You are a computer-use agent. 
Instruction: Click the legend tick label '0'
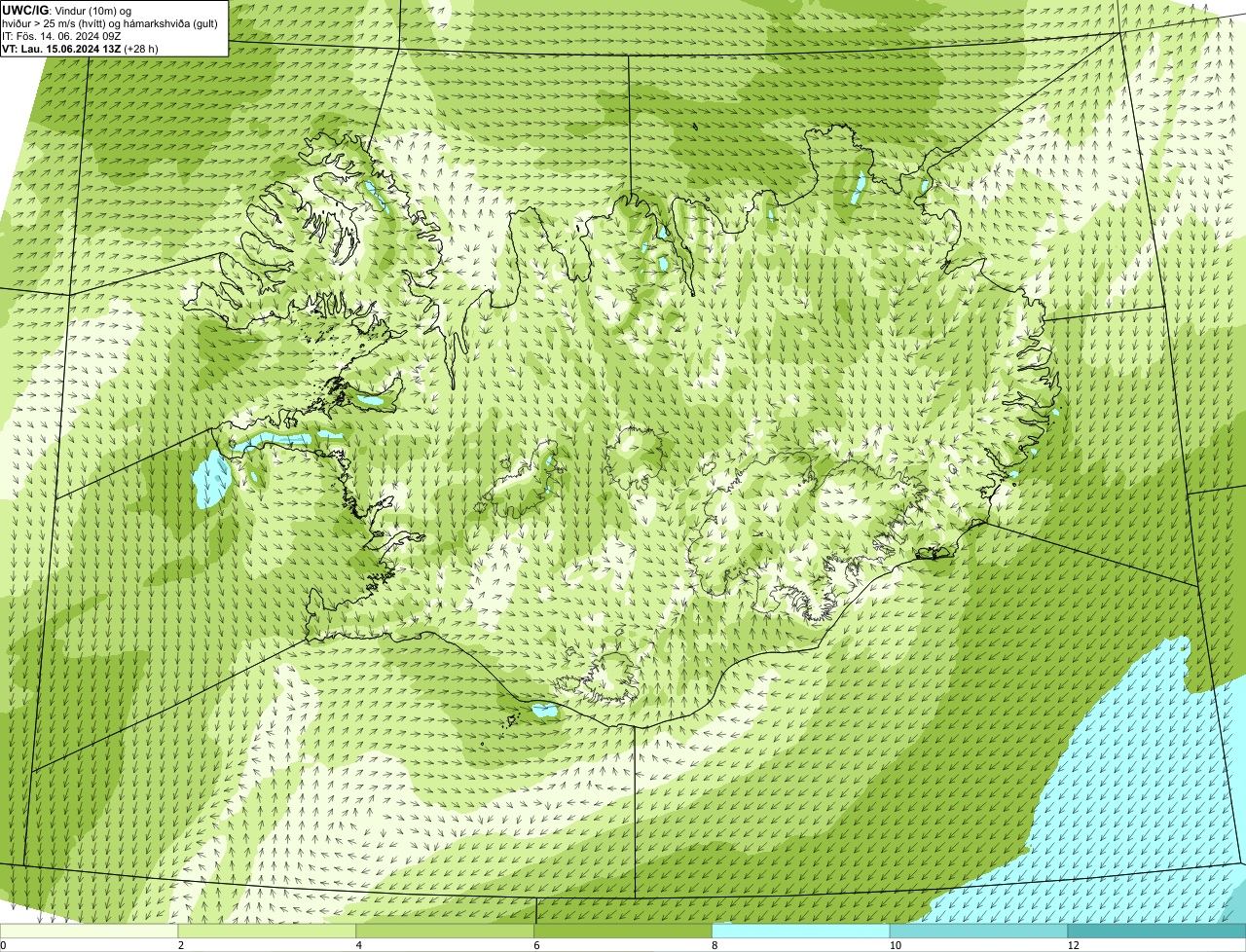pyautogui.click(x=4, y=945)
